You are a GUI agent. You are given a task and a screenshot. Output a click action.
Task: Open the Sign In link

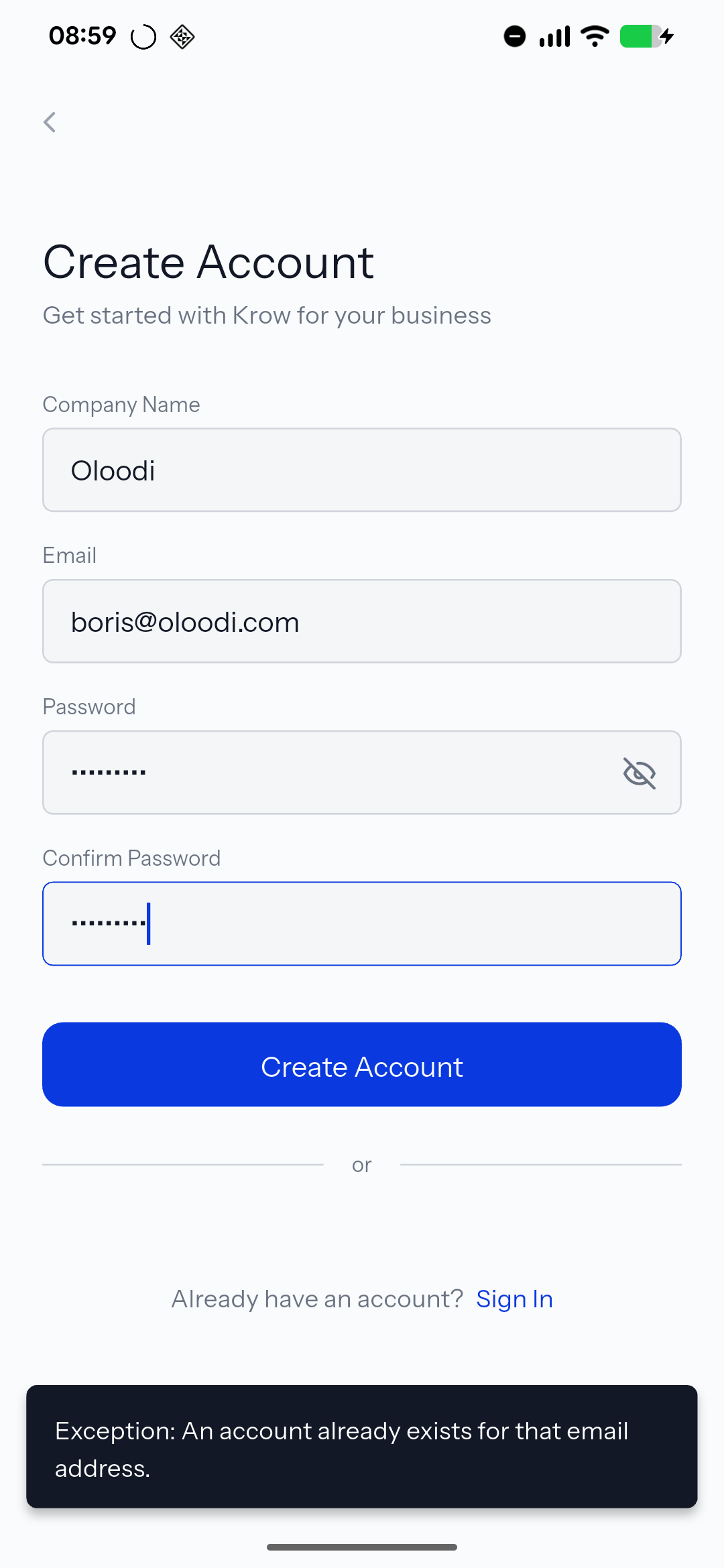pyautogui.click(x=514, y=1299)
